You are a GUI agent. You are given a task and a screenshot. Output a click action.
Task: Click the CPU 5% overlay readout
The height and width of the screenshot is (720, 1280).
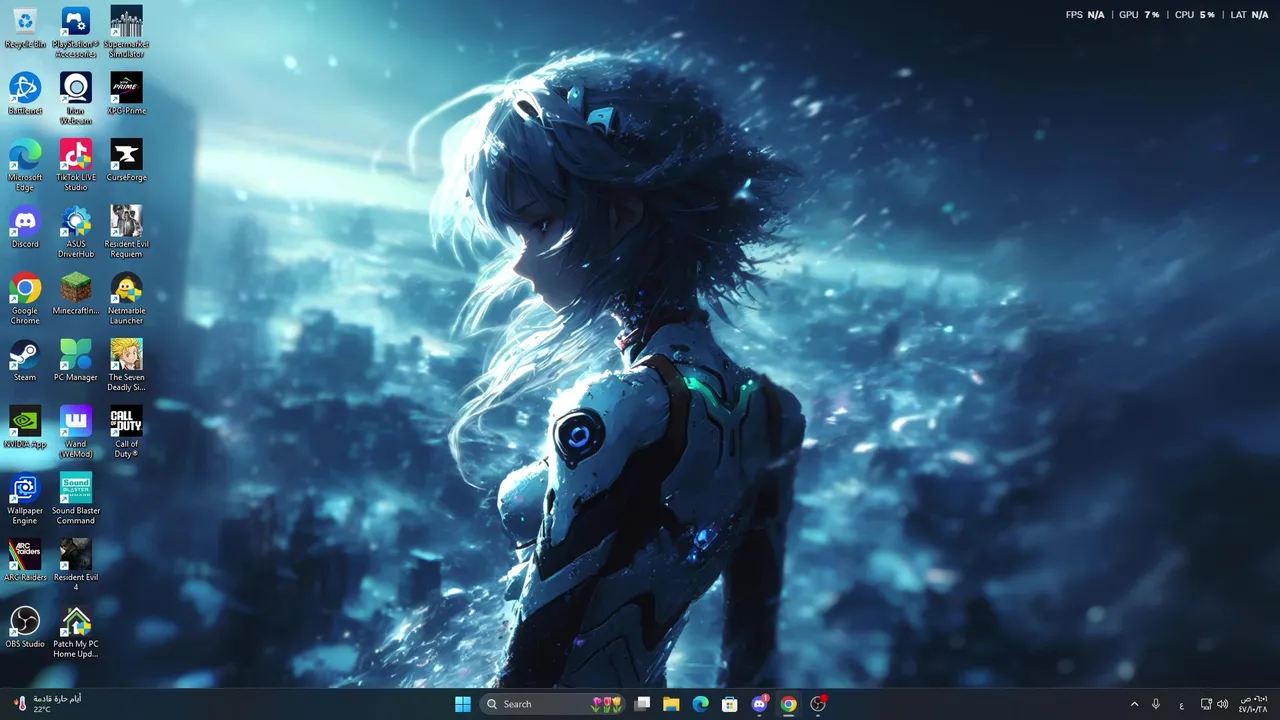pyautogui.click(x=1195, y=15)
